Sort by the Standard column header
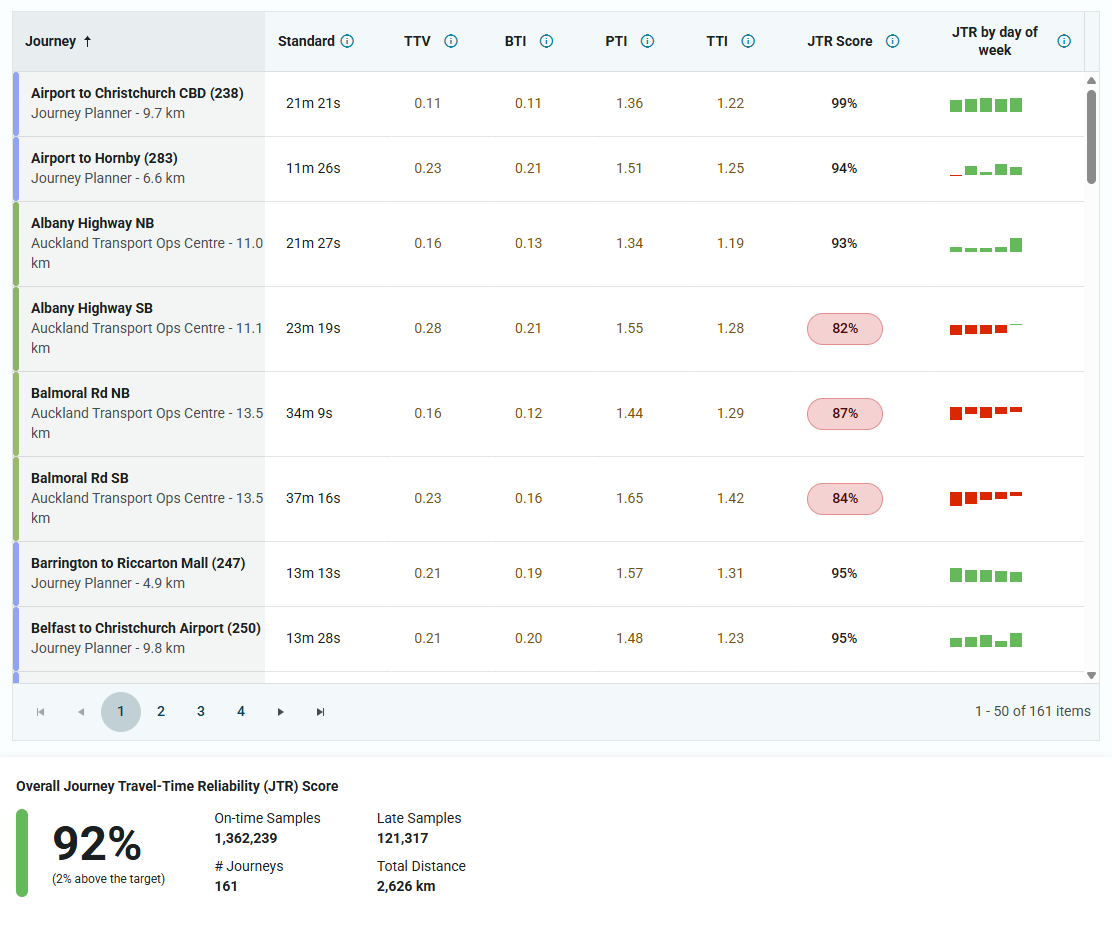The width and height of the screenshot is (1112, 941). tap(306, 41)
